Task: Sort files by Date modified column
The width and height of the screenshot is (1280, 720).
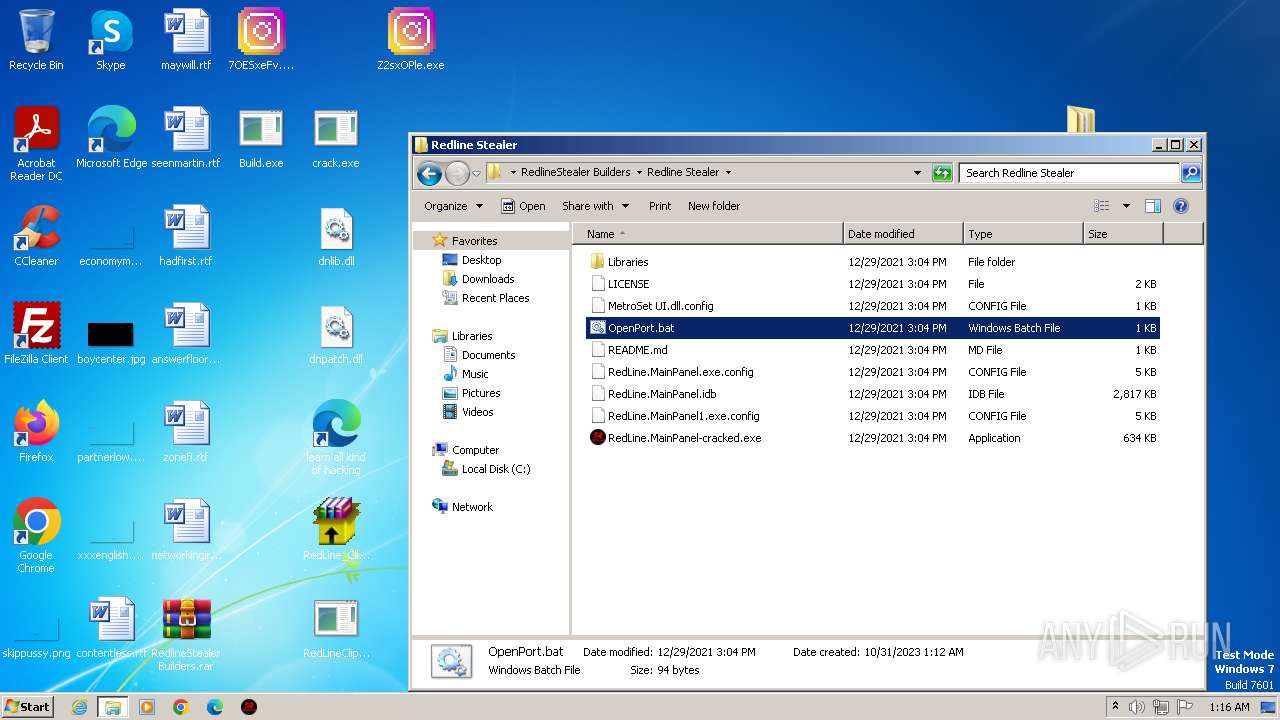Action: [x=903, y=234]
